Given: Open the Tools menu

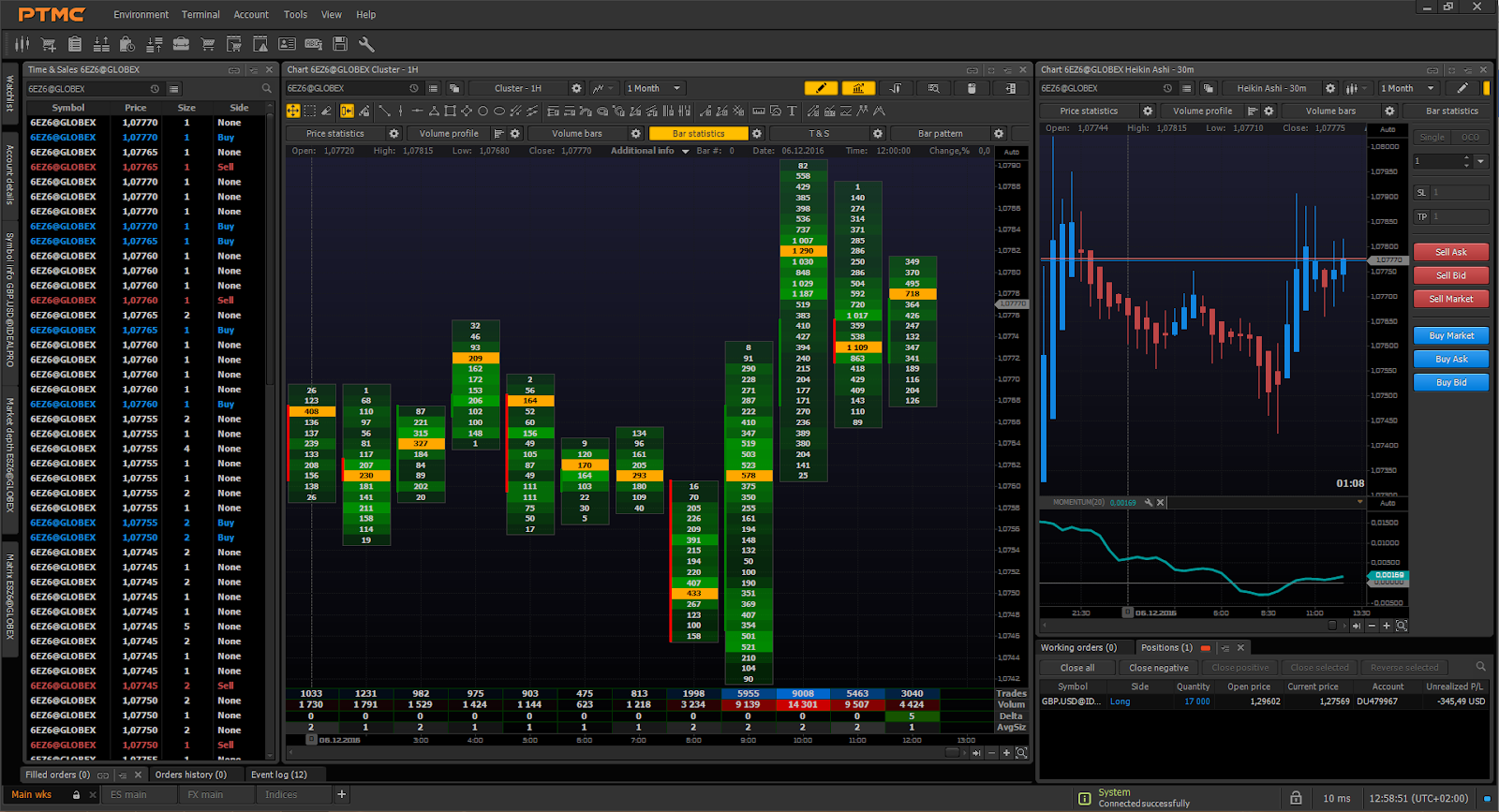Looking at the screenshot, I should click(x=295, y=14).
